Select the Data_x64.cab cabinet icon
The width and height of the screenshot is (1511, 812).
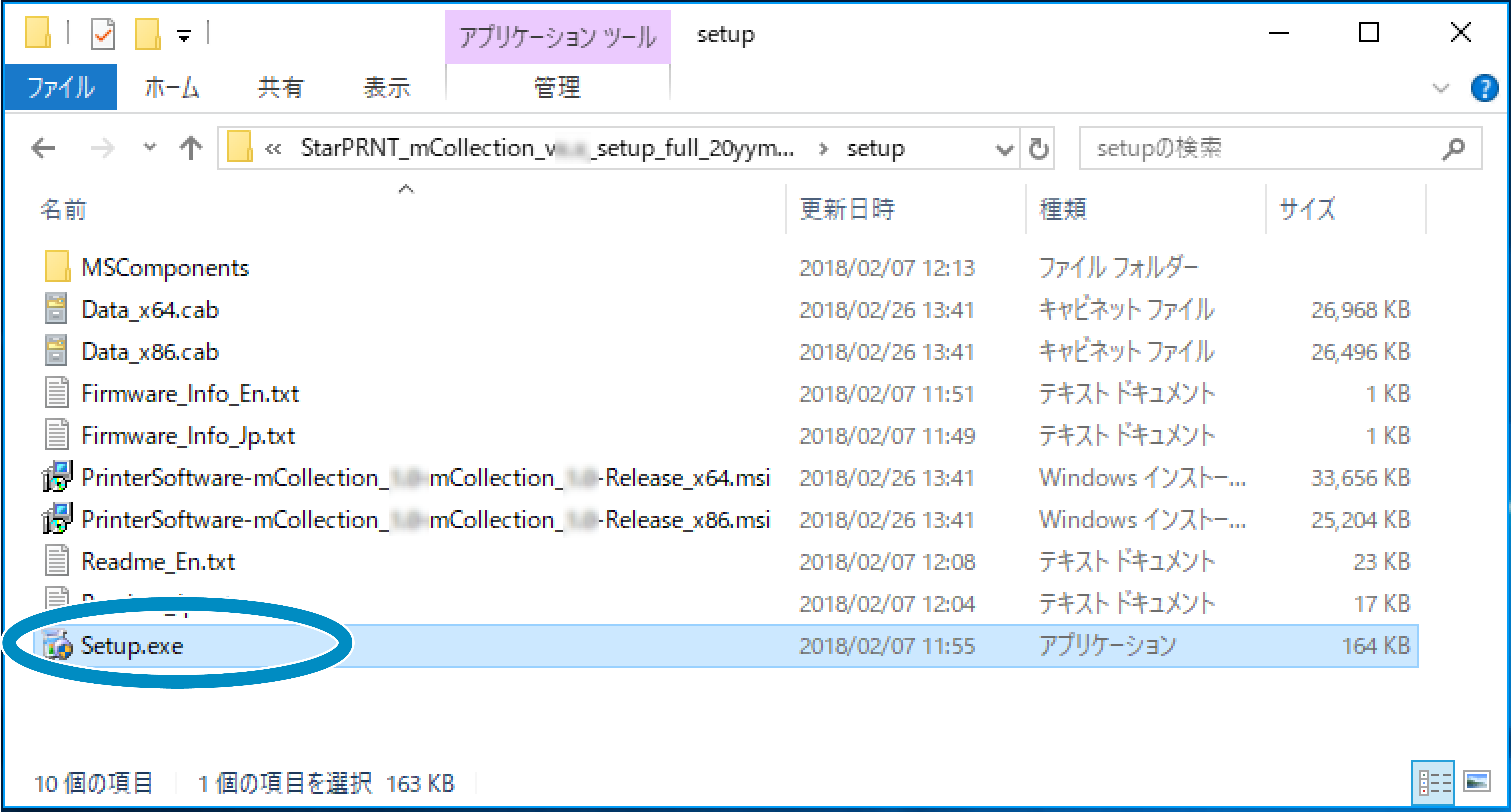56,309
